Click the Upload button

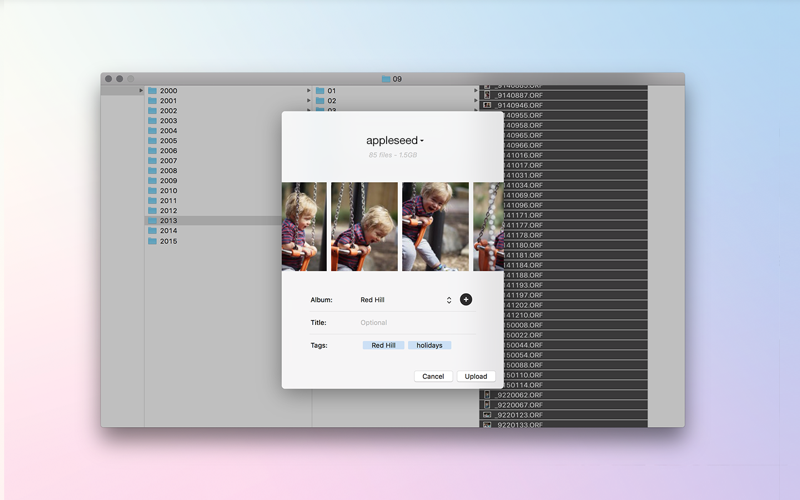pyautogui.click(x=476, y=376)
